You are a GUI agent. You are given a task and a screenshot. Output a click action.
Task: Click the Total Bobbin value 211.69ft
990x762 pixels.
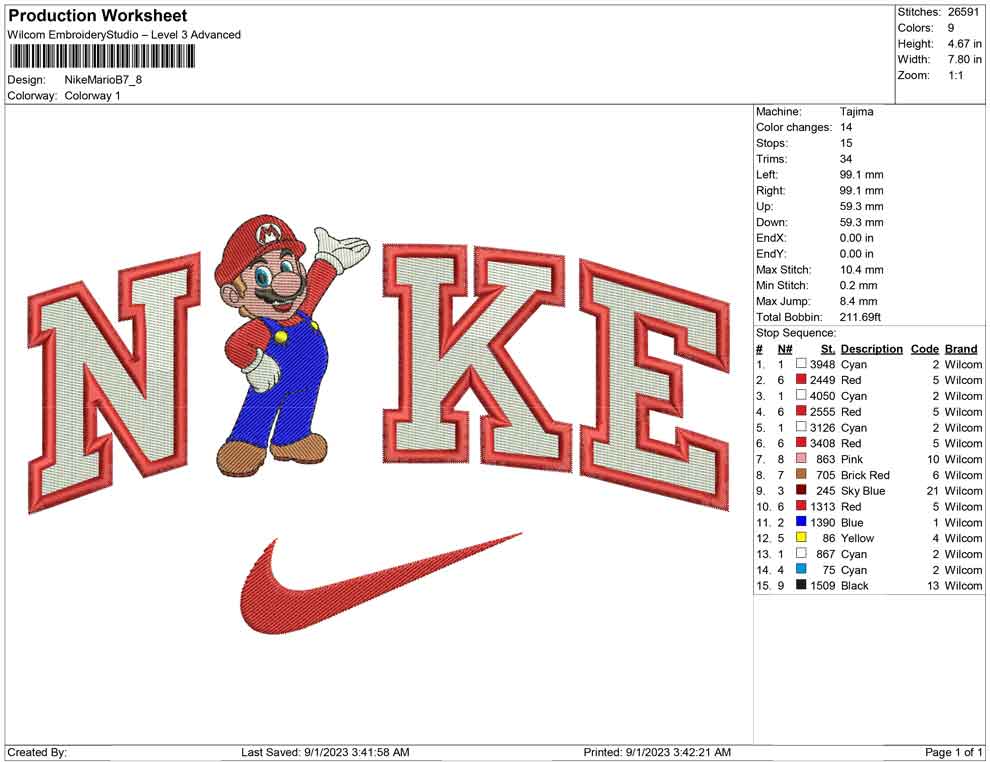tap(860, 317)
